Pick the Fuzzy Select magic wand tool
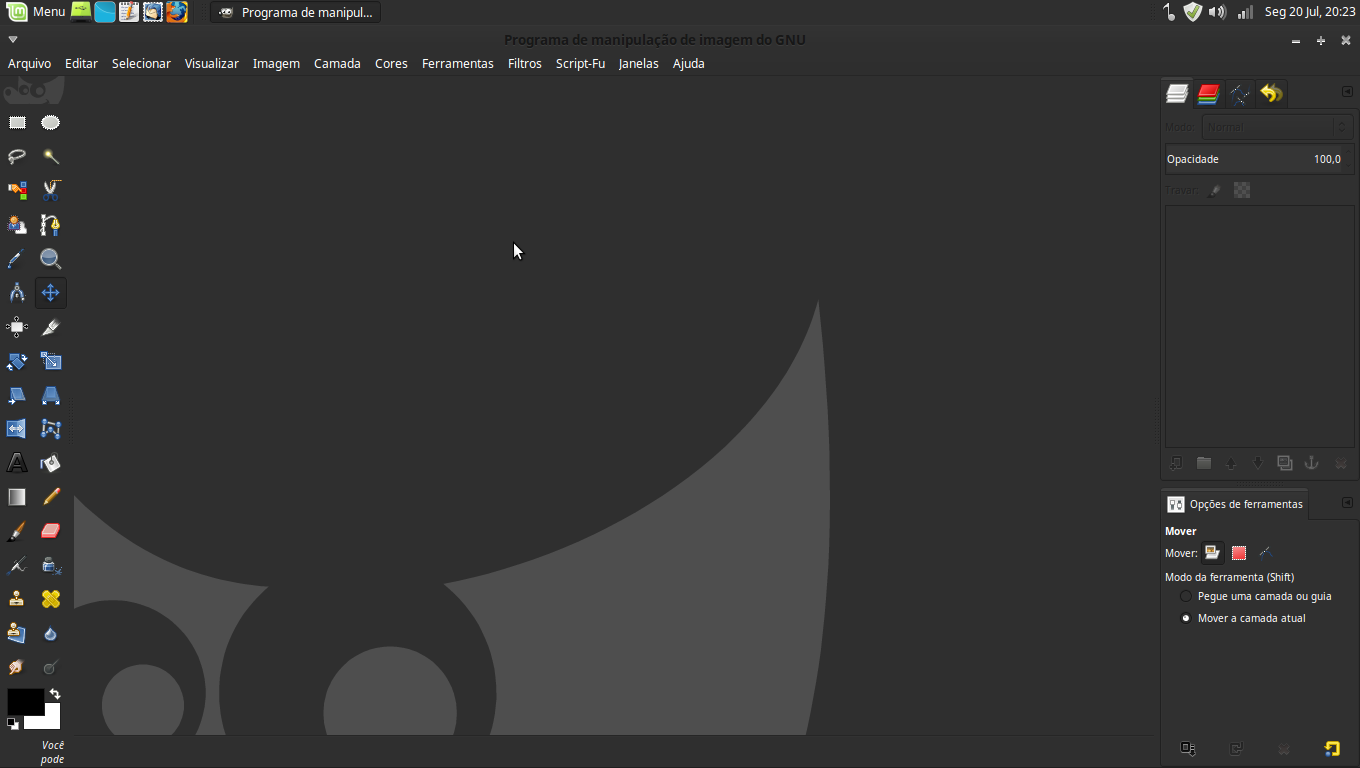Viewport: 1360px width, 768px height. point(51,157)
